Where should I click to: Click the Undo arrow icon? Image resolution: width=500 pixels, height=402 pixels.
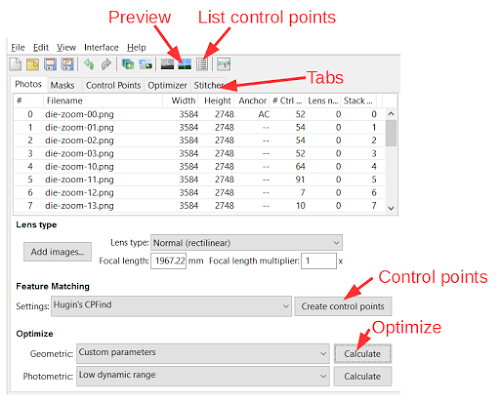tap(89, 64)
